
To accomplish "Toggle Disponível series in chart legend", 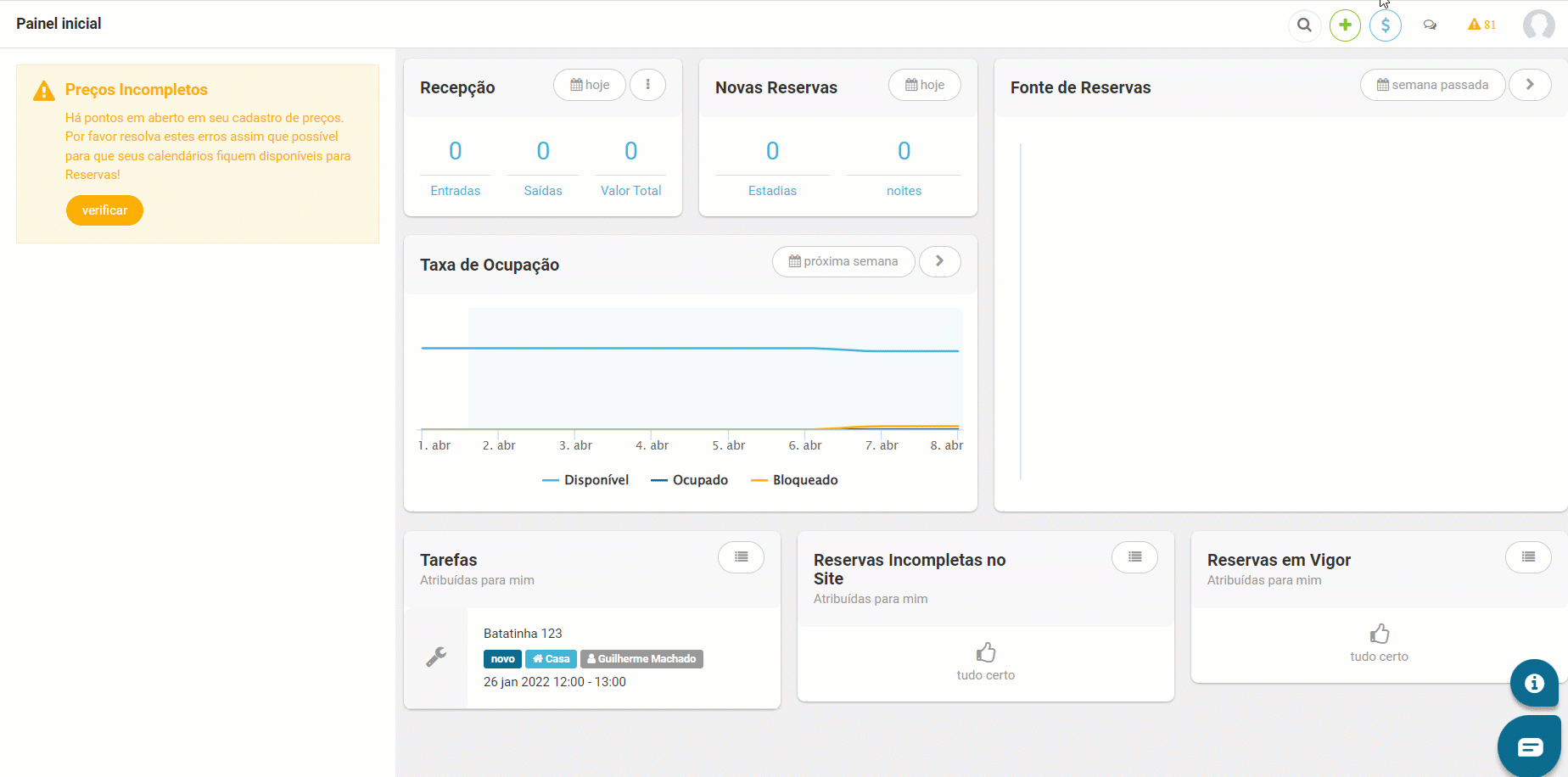I will point(585,480).
